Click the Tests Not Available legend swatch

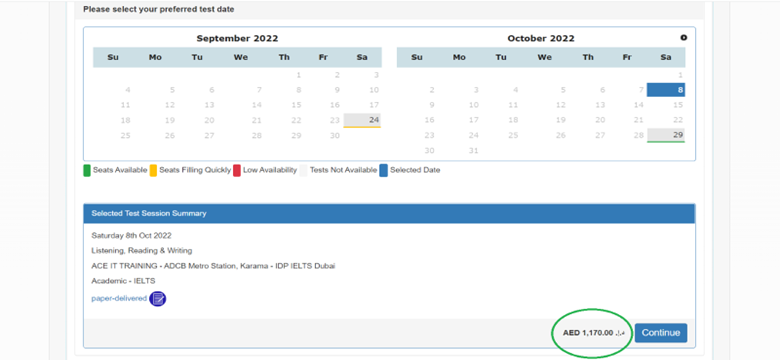(x=303, y=170)
